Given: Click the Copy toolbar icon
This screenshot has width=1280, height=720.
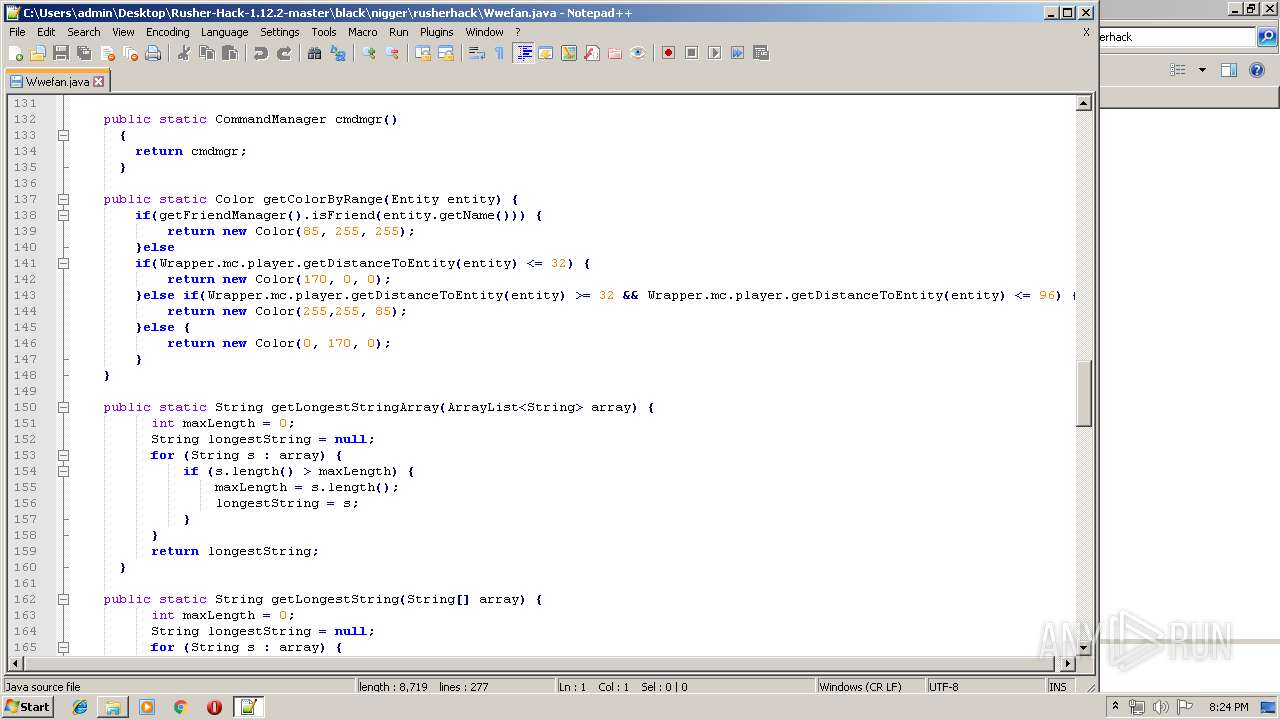Looking at the screenshot, I should pyautogui.click(x=206, y=53).
